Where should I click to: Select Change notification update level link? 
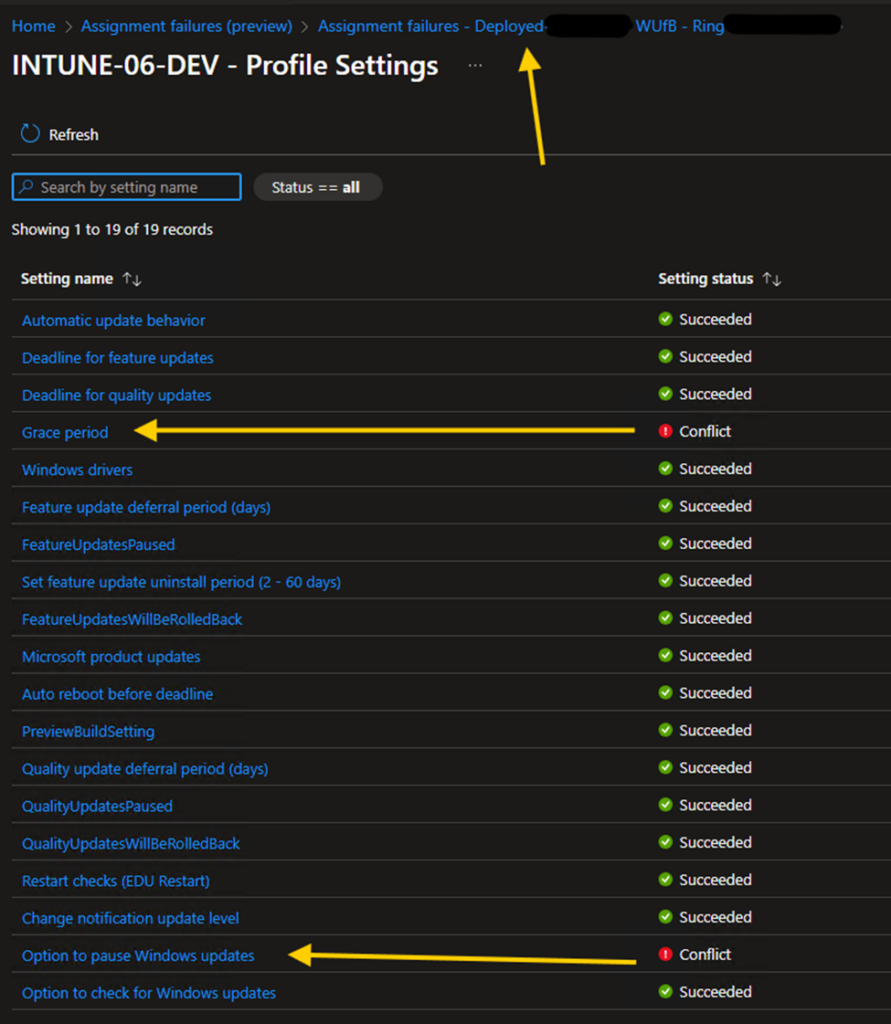(130, 918)
